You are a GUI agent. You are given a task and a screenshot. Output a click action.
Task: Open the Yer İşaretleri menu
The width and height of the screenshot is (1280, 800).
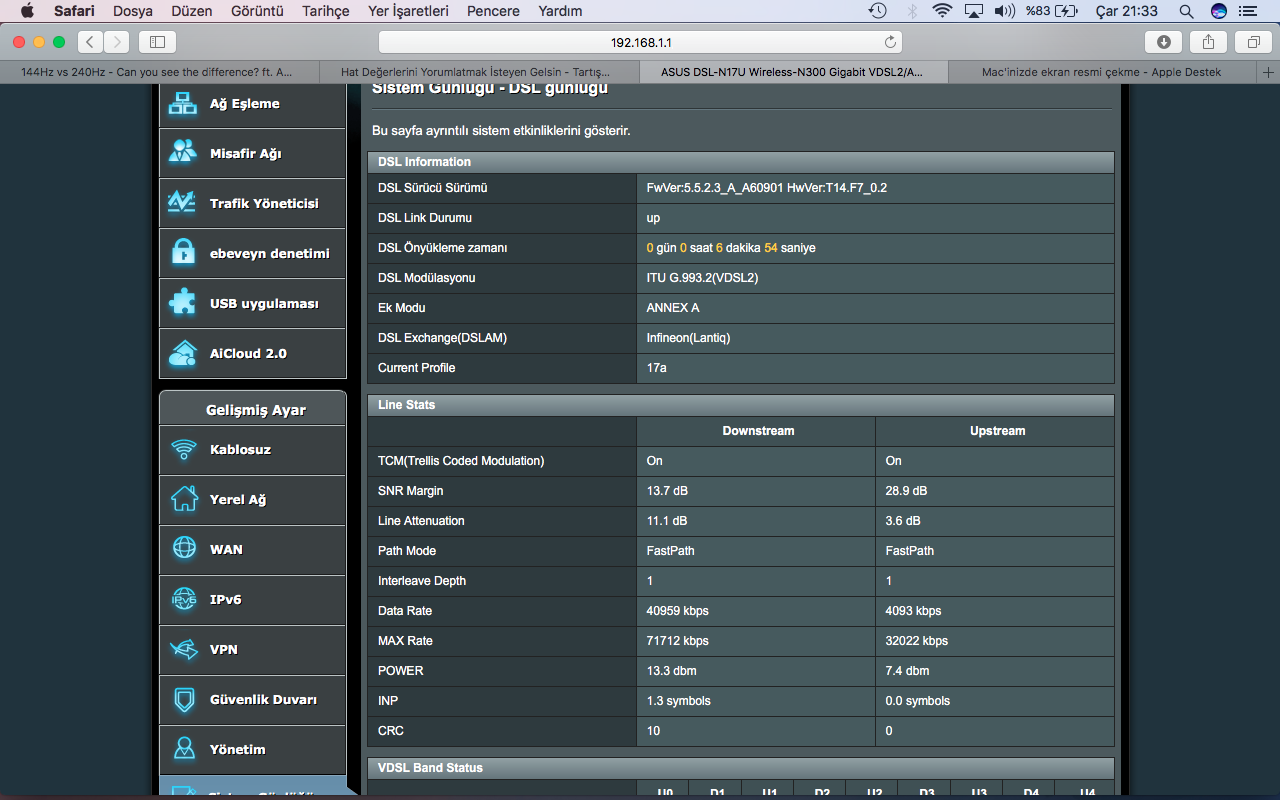click(x=408, y=11)
